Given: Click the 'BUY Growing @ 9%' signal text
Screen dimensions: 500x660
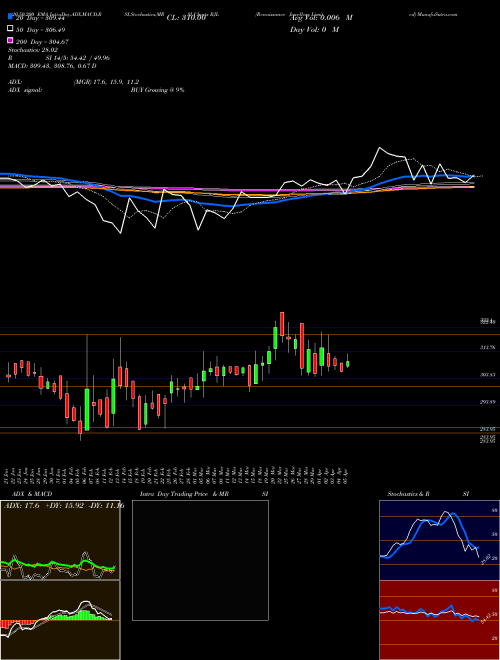Looking at the screenshot, I should [157, 90].
